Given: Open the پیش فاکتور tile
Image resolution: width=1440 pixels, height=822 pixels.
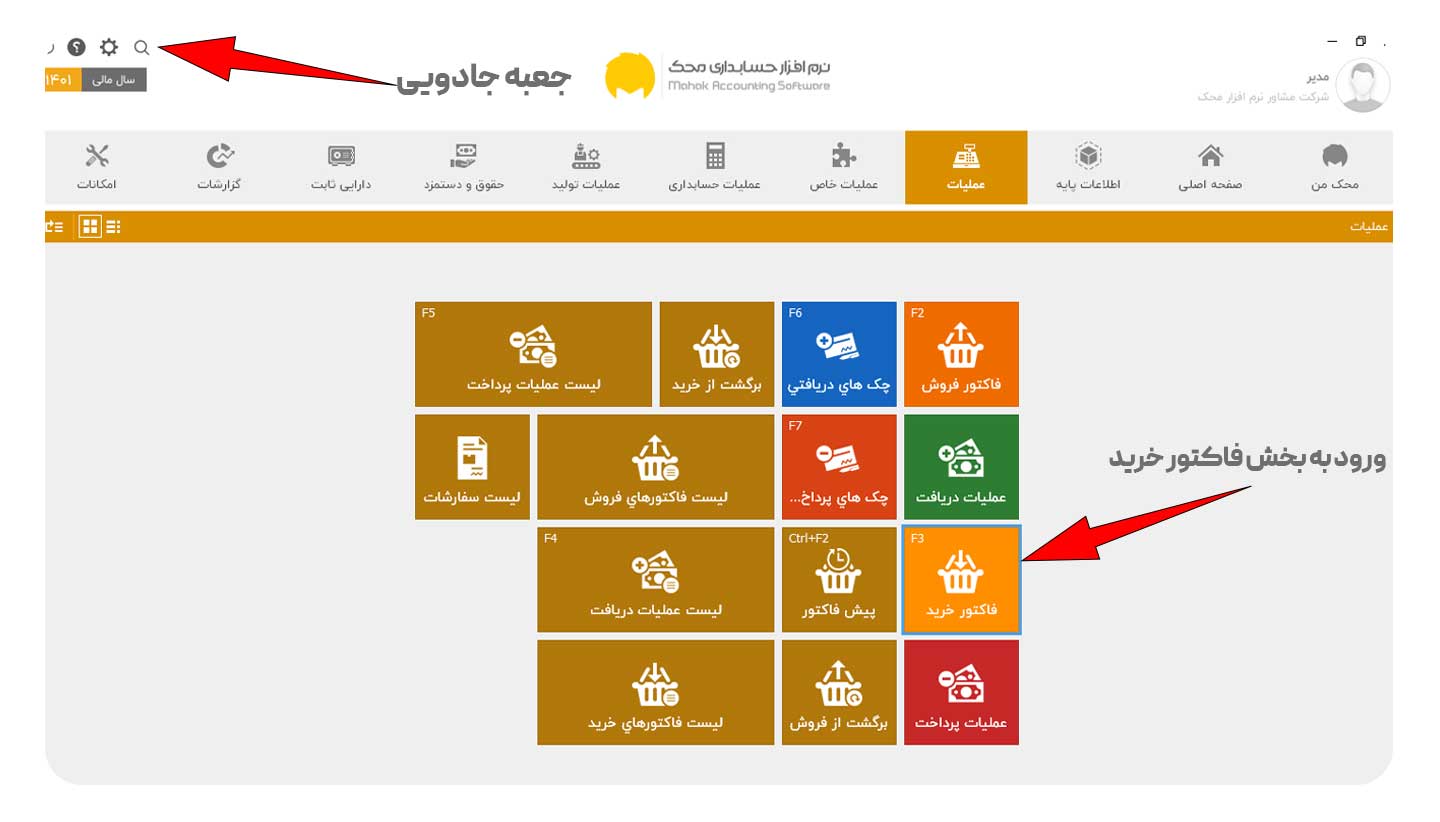Looking at the screenshot, I should click(839, 580).
